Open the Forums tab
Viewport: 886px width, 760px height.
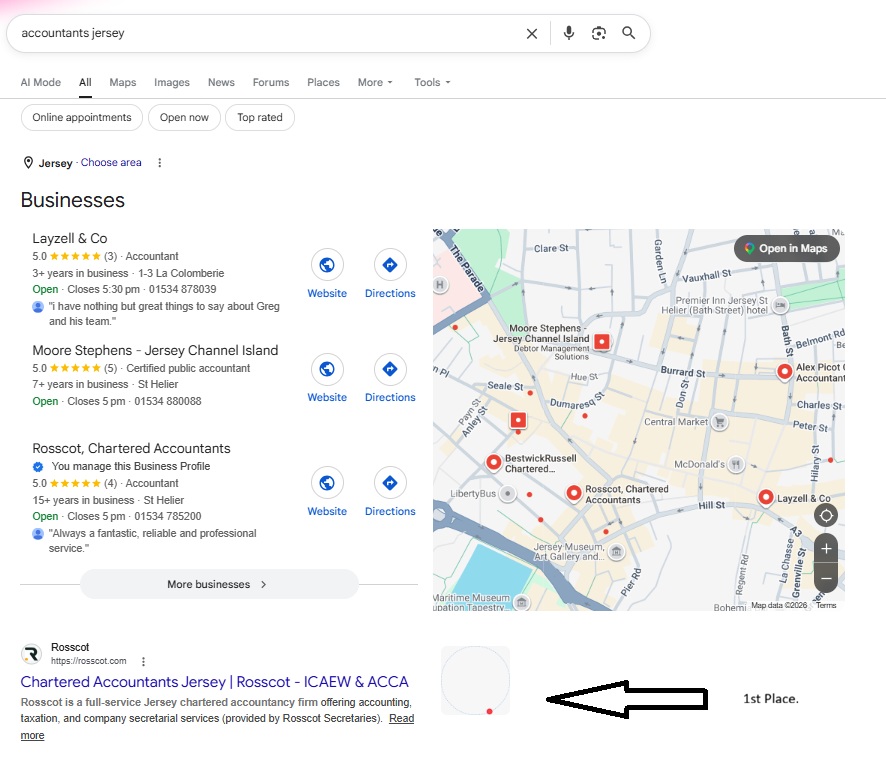click(271, 82)
